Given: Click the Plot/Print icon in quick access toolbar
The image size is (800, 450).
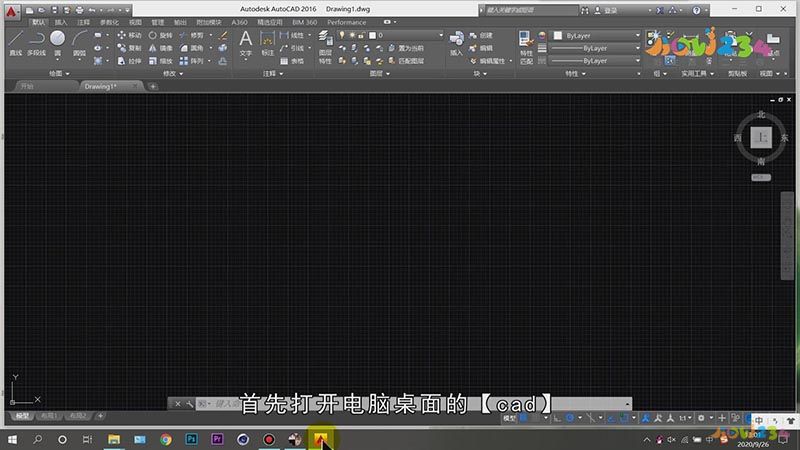Looking at the screenshot, I should coord(79,10).
